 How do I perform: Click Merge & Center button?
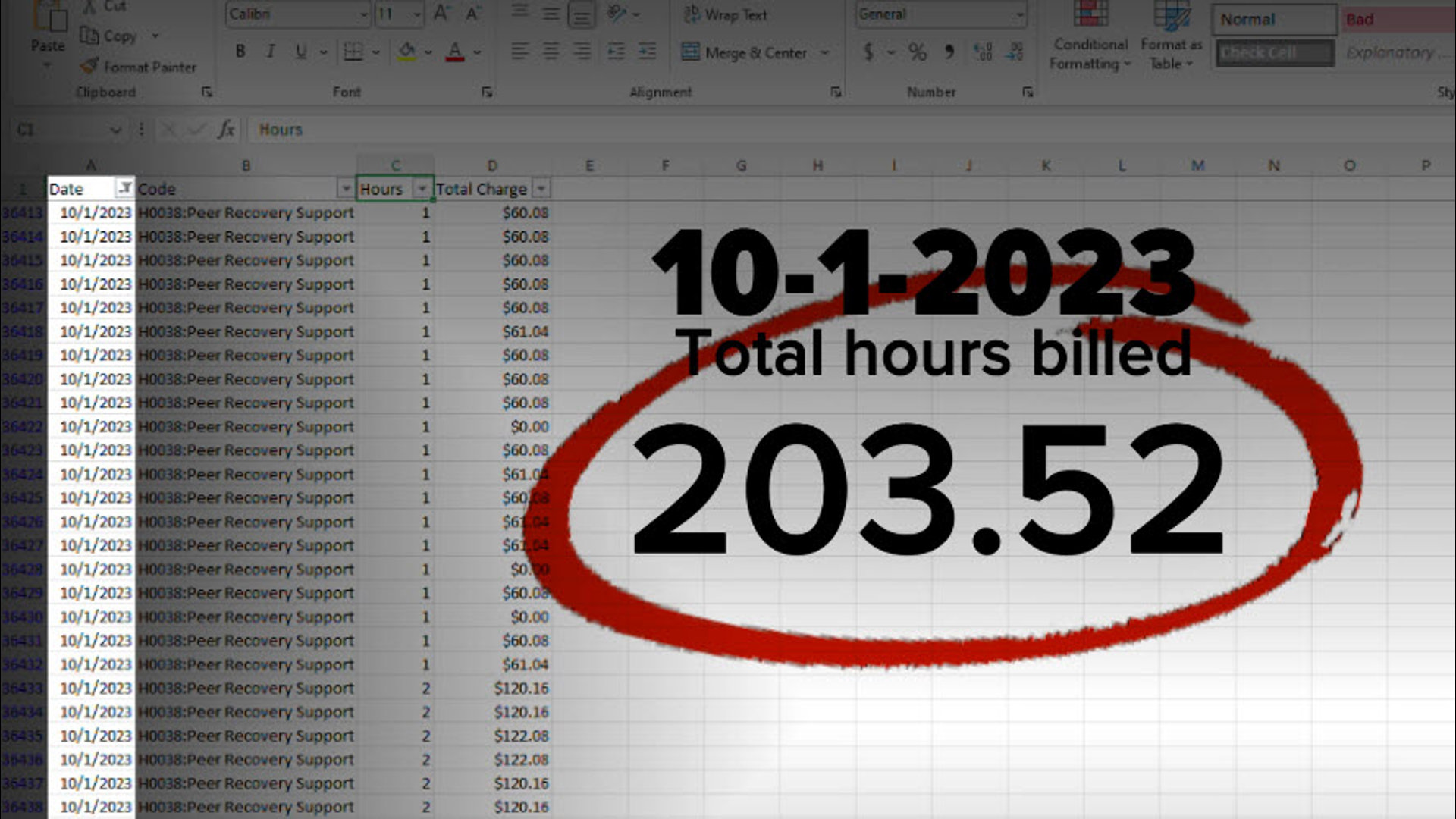[745, 52]
